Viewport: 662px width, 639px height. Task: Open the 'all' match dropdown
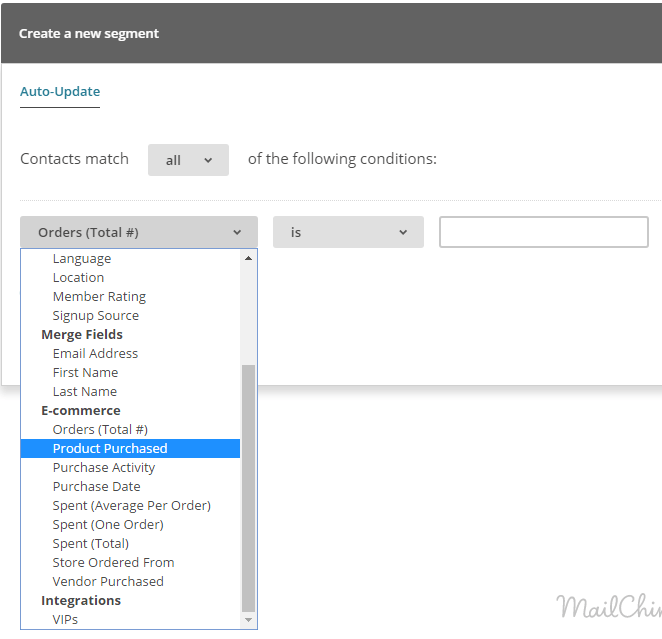coord(188,160)
